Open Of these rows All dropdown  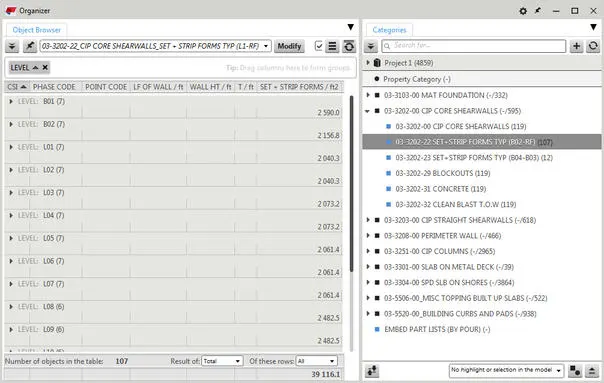coord(316,361)
